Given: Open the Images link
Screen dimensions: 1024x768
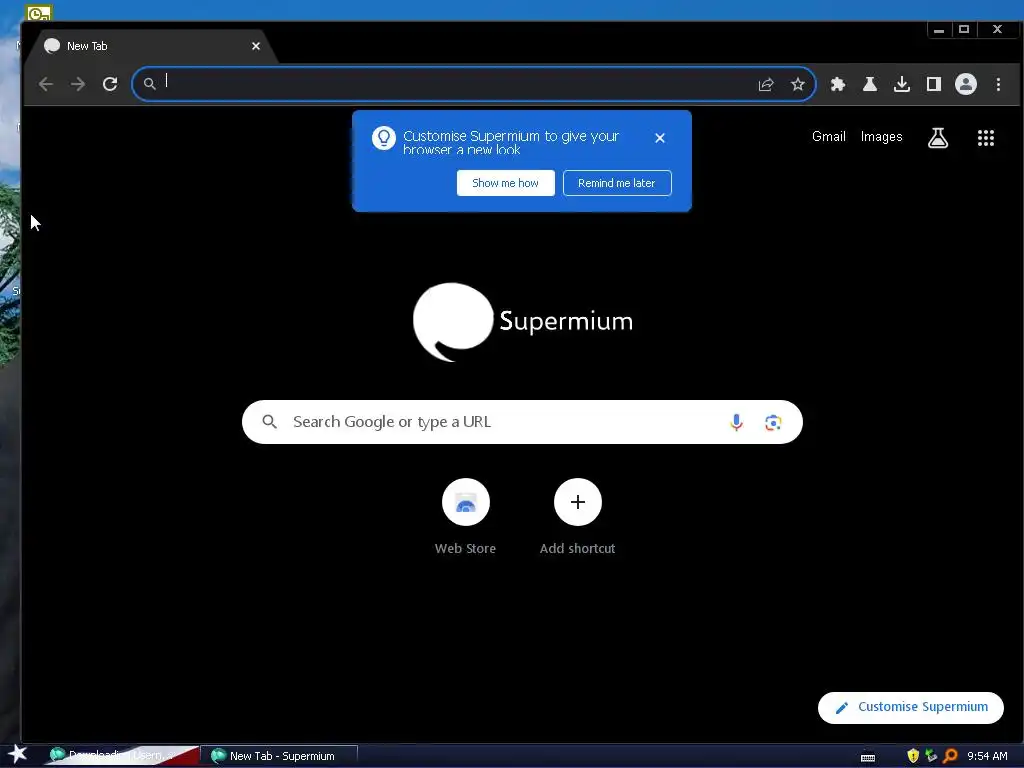Looking at the screenshot, I should point(881,136).
